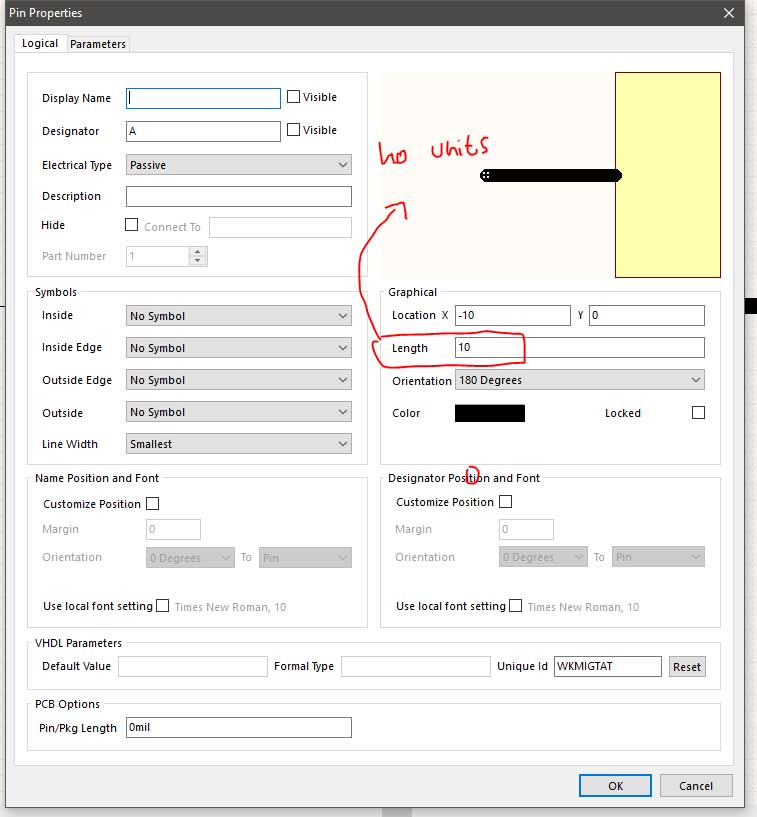
Task: Close the Pin Properties dialog
Action: [728, 13]
